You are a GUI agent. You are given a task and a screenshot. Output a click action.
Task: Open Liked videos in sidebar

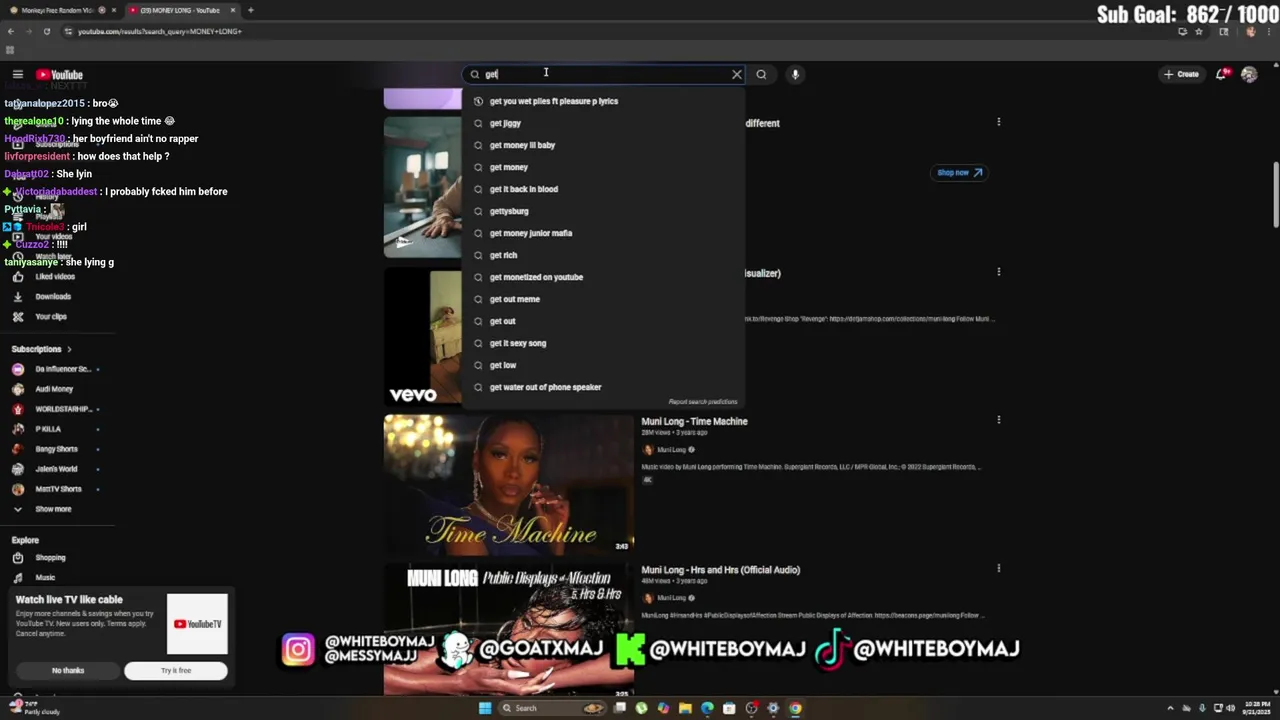57,277
